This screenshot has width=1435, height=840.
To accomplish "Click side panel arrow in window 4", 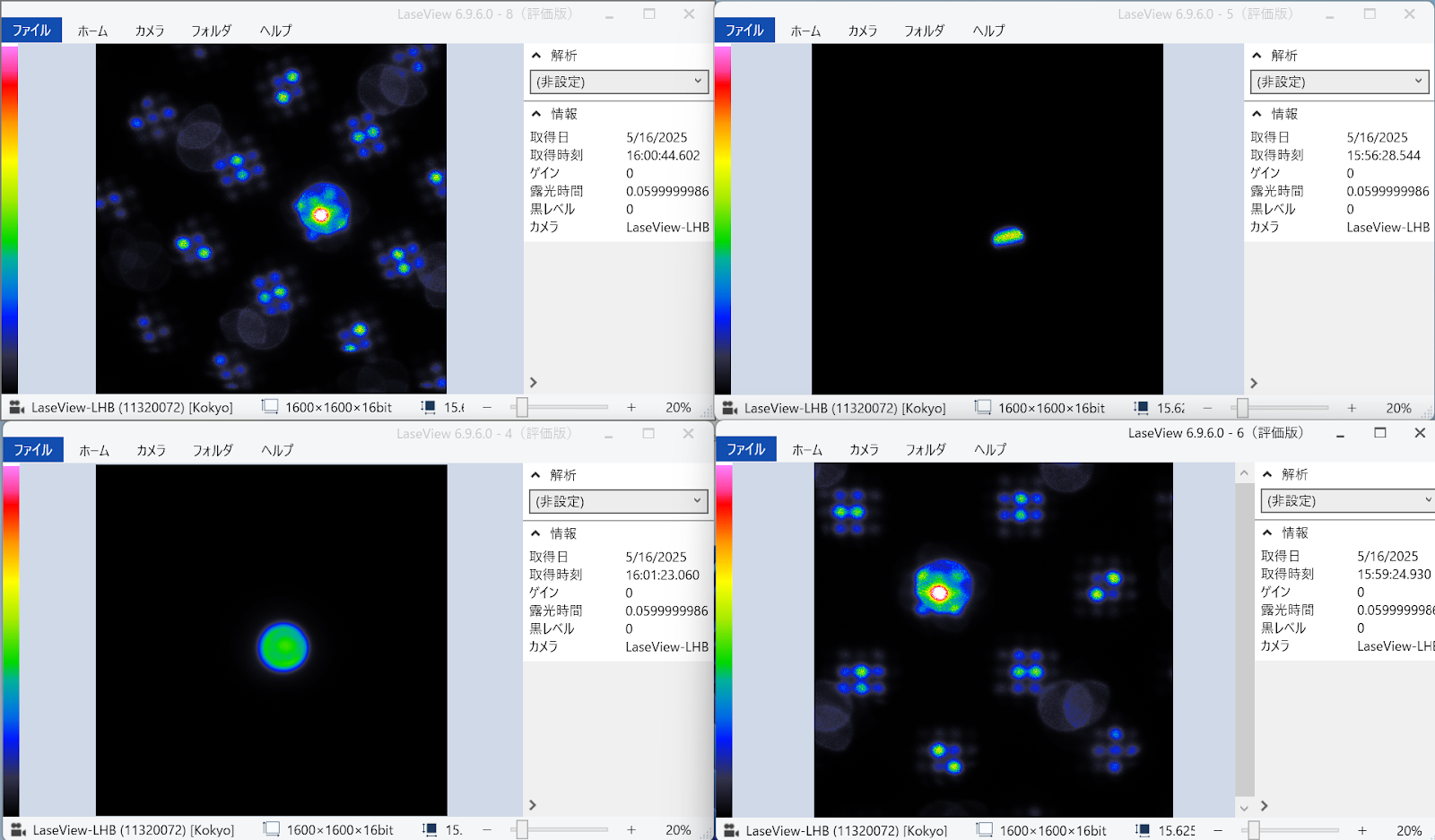I will click(533, 805).
